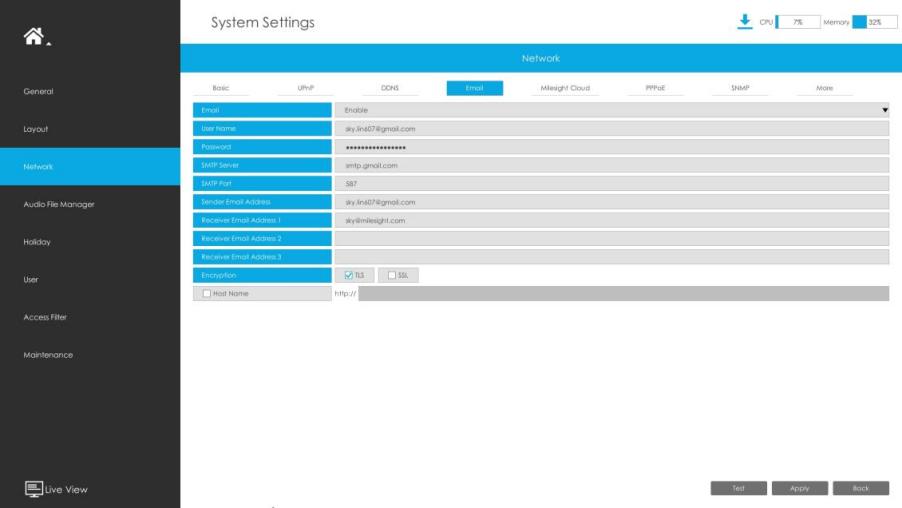Click the CPU usage bar
The width and height of the screenshot is (902, 508).
[798, 22]
